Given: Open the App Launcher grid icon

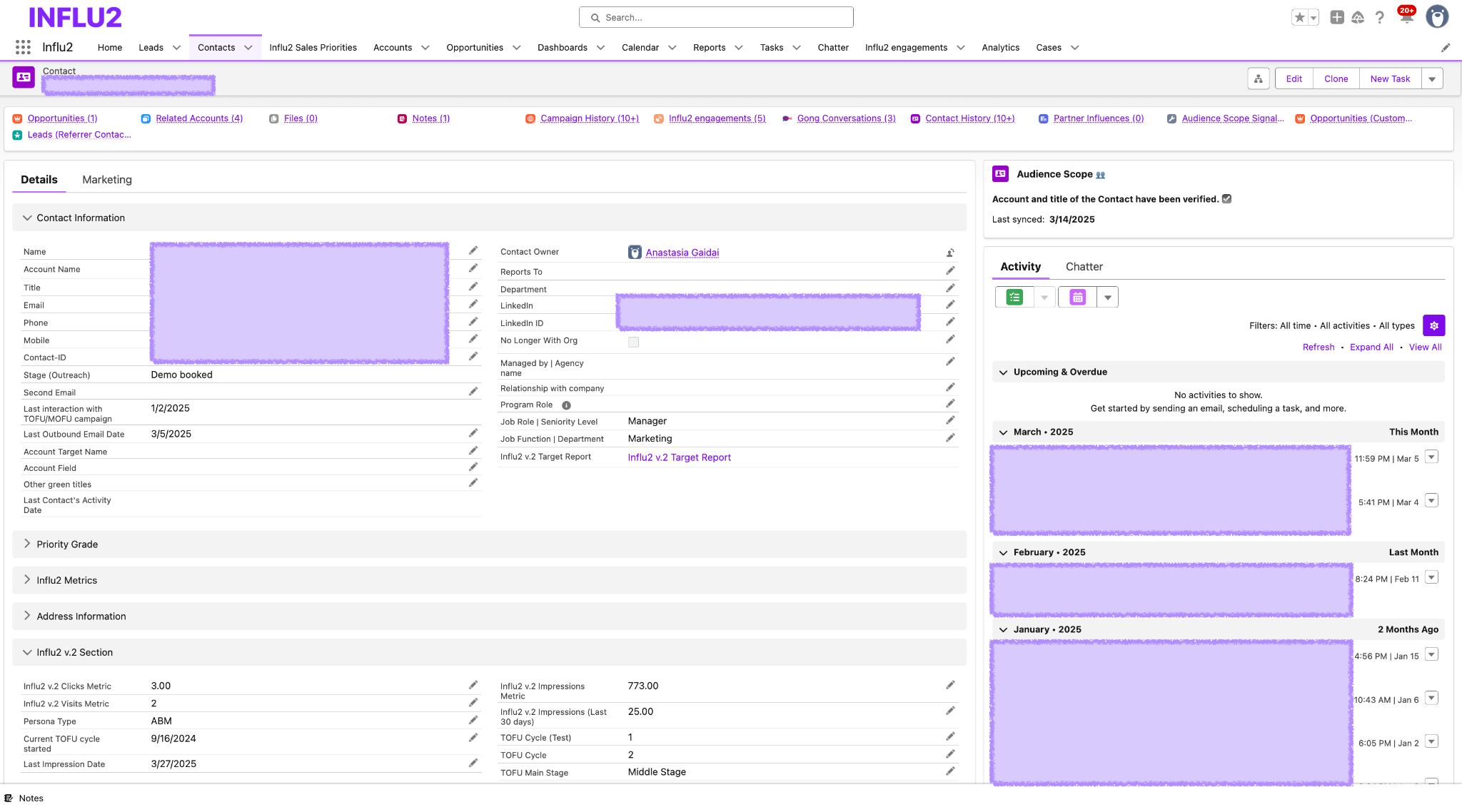Looking at the screenshot, I should (x=23, y=47).
